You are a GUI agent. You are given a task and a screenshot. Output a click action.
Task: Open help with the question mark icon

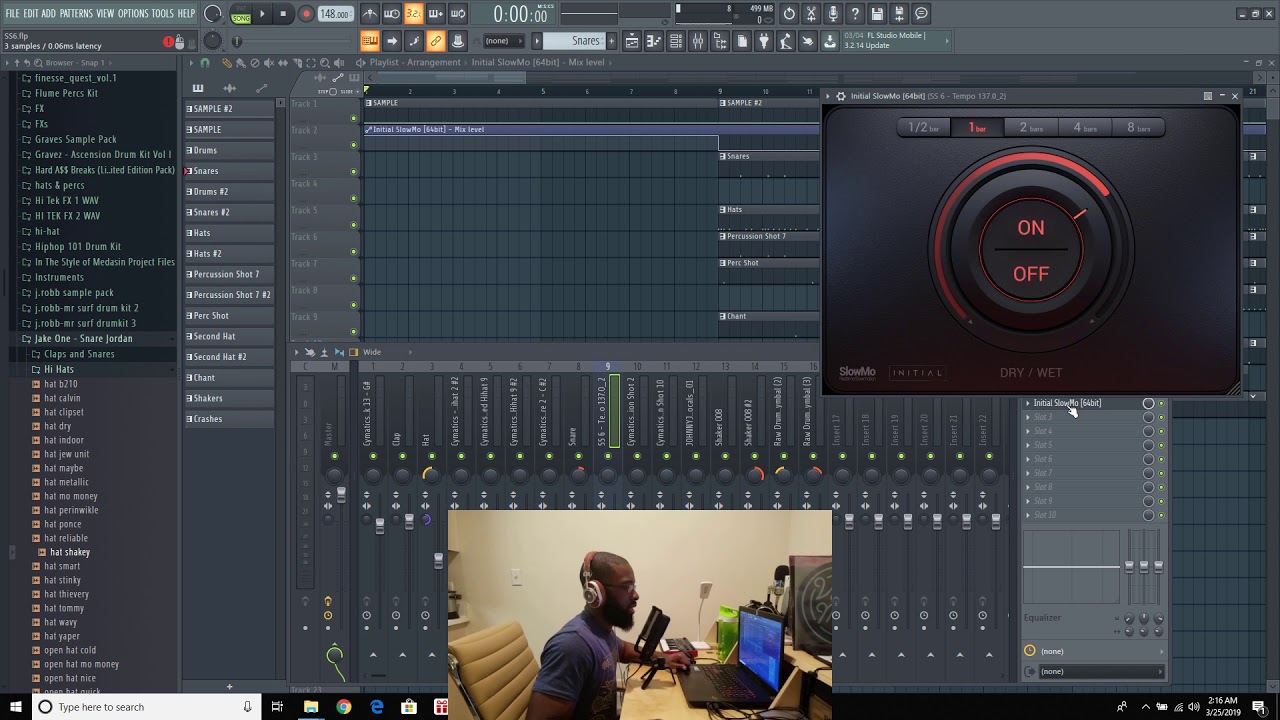click(x=856, y=14)
